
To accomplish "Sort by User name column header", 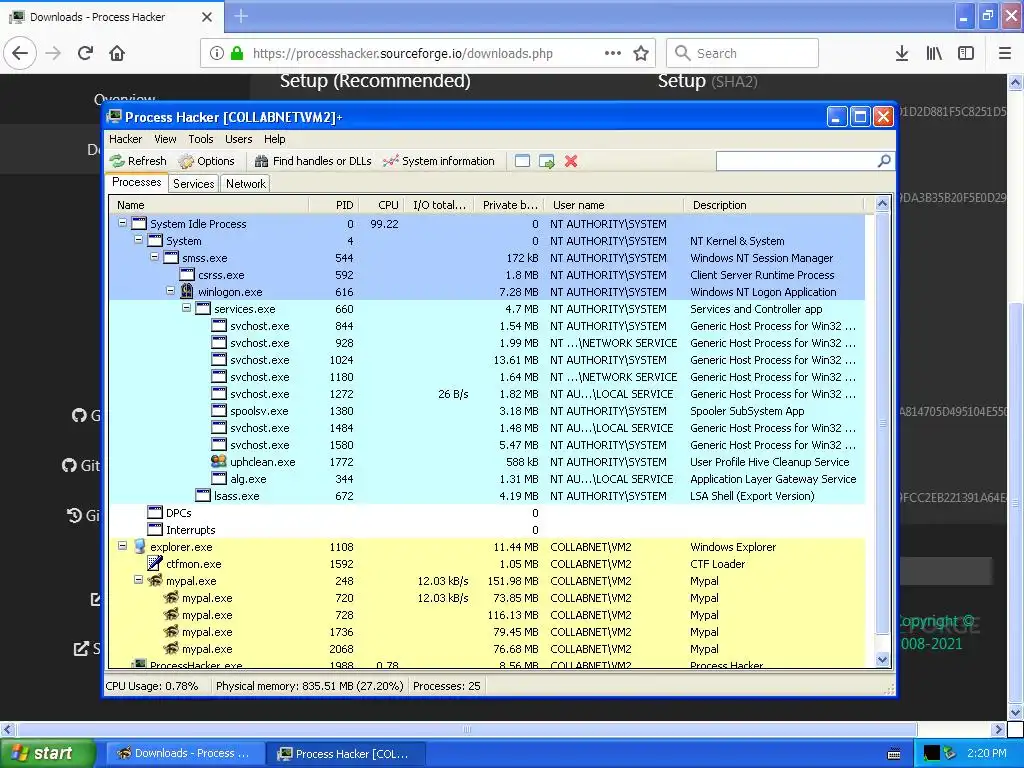I will (x=614, y=205).
